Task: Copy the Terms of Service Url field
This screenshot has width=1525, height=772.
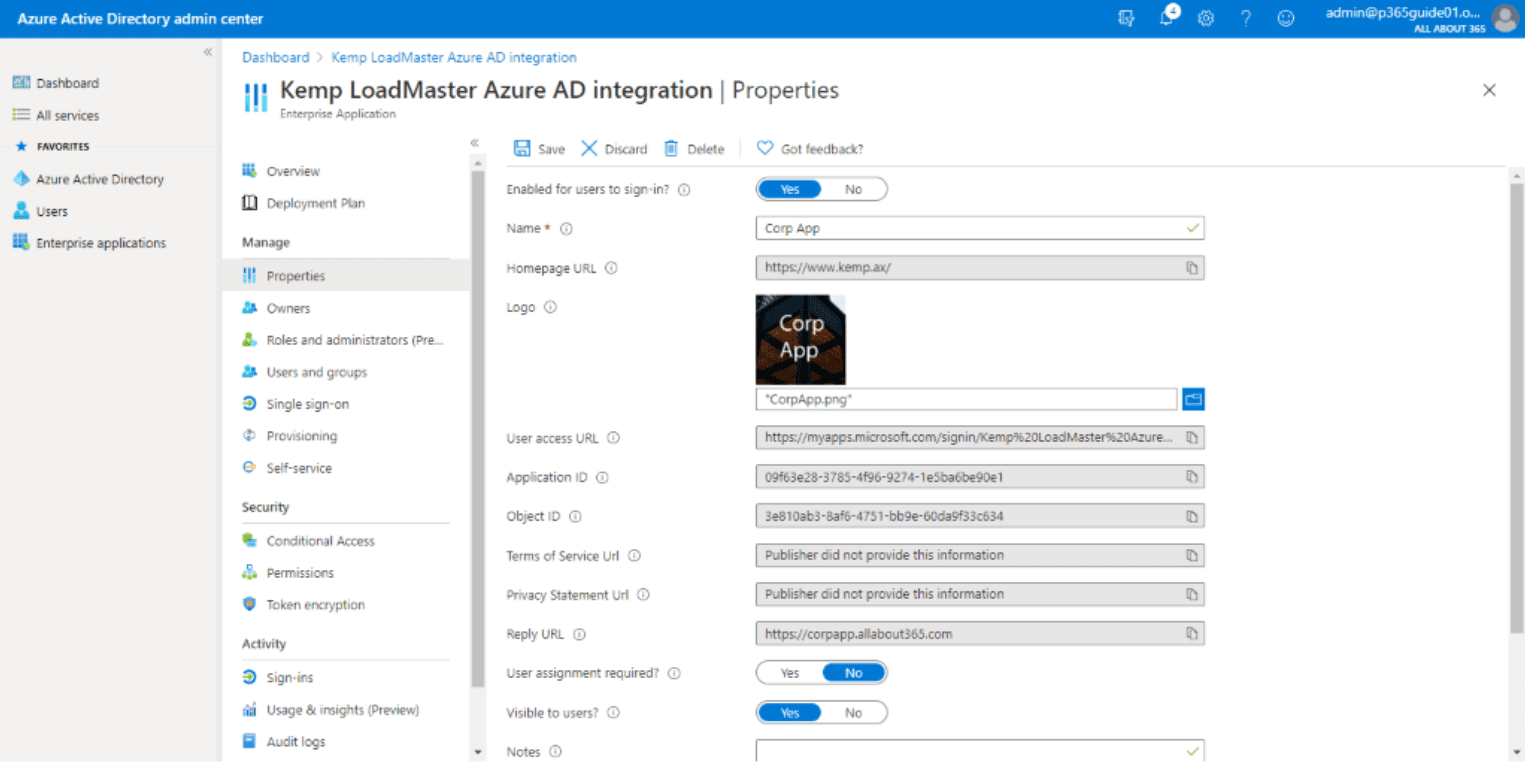Action: pyautogui.click(x=1192, y=555)
